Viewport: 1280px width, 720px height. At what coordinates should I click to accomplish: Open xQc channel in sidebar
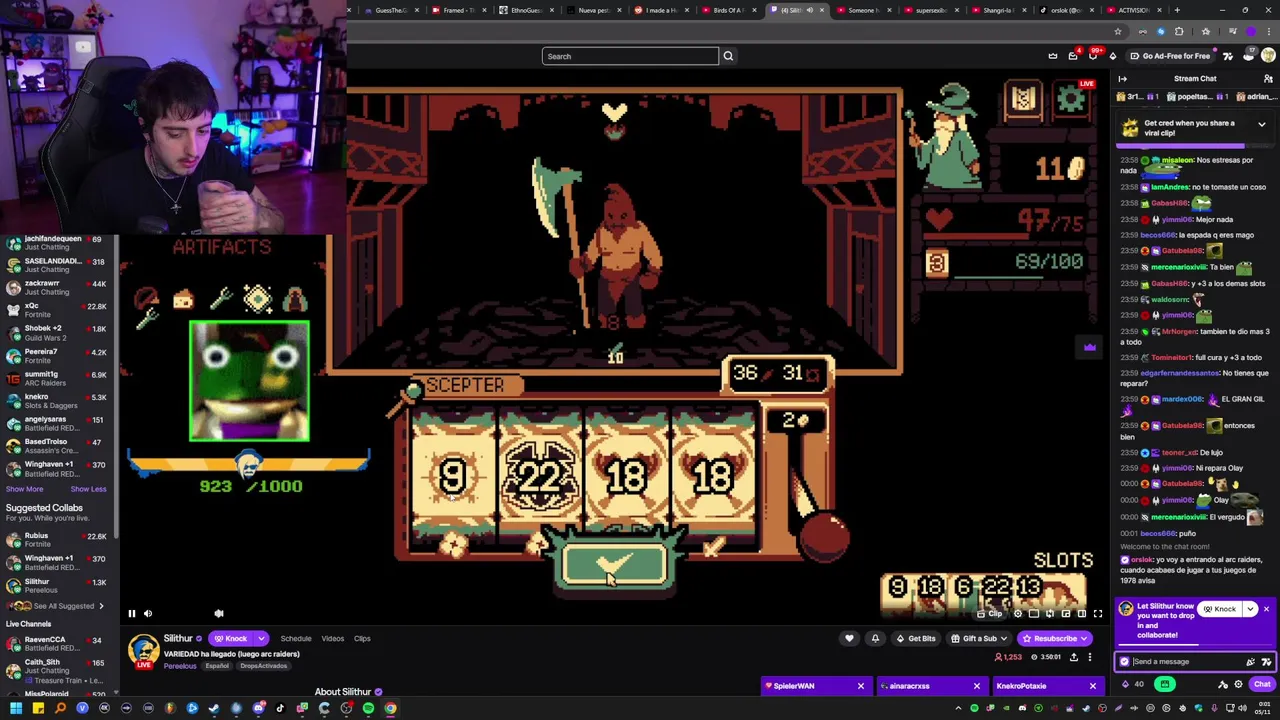coord(59,311)
